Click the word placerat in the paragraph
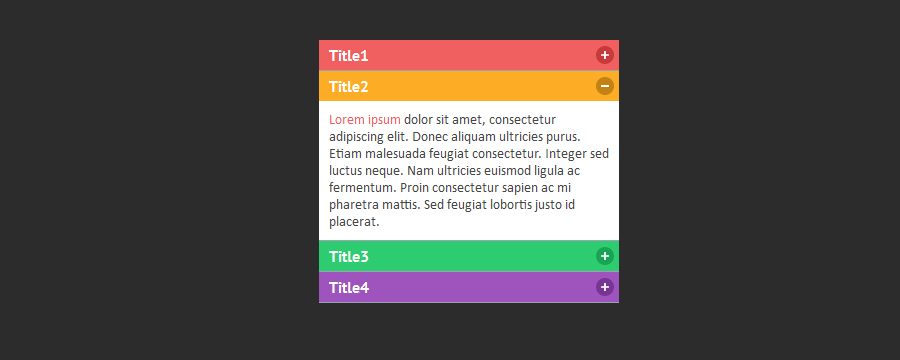This screenshot has height=360, width=900. (354, 222)
